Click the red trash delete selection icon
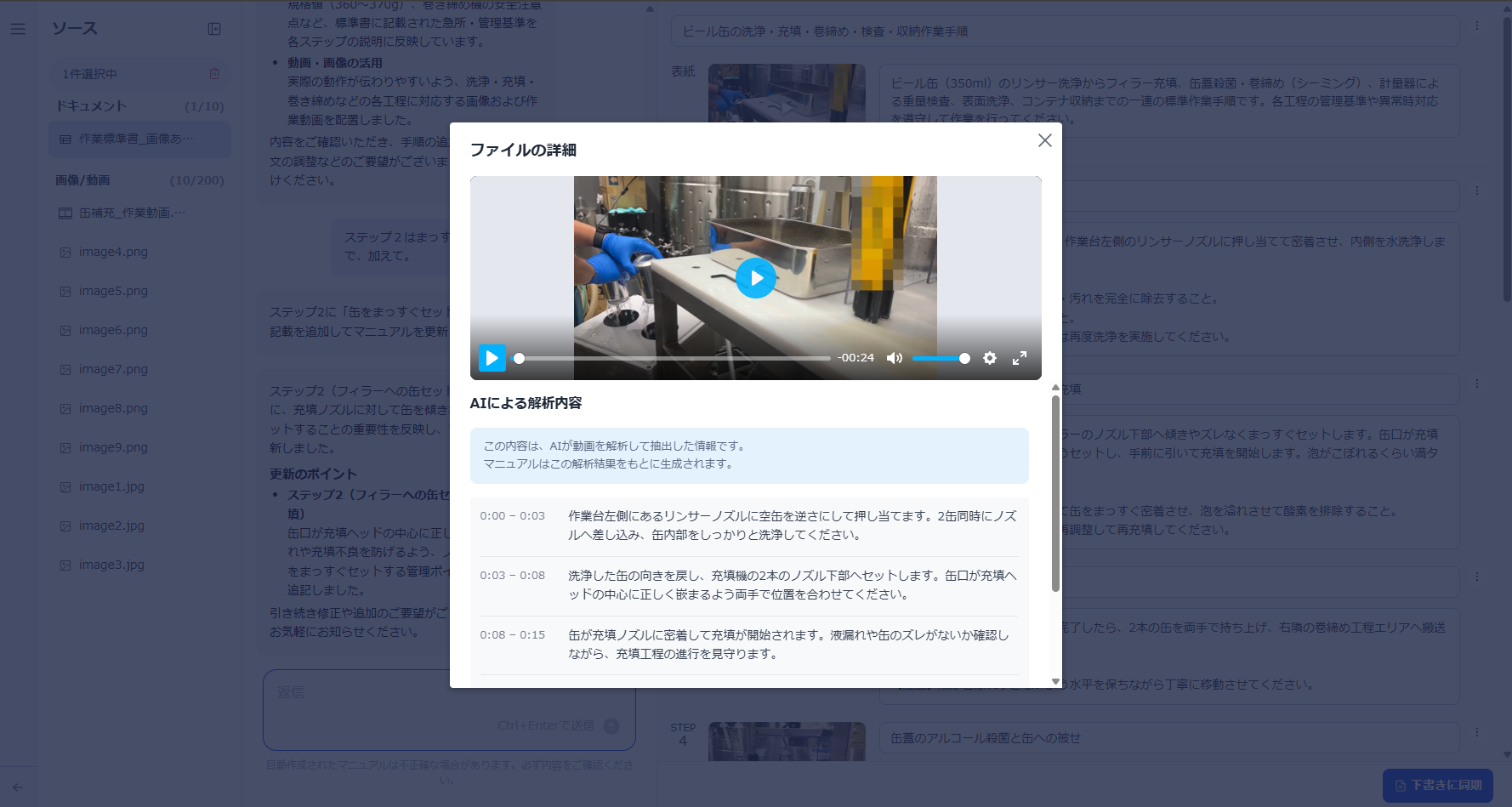 click(x=214, y=74)
